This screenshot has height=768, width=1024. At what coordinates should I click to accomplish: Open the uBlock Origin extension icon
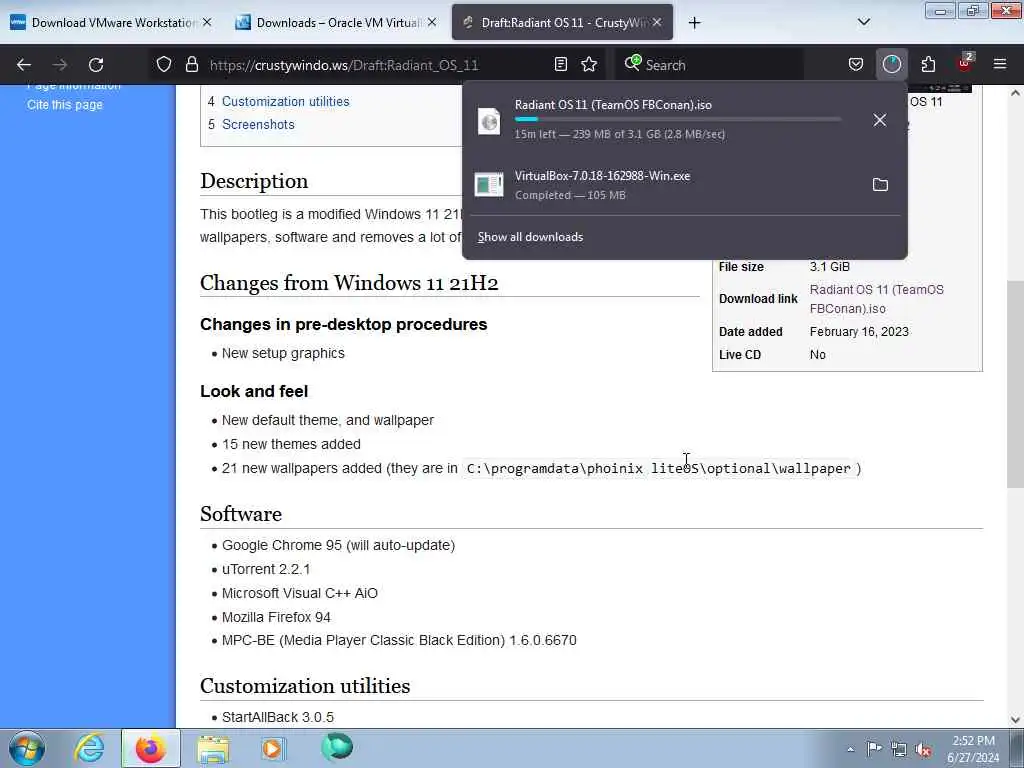965,63
